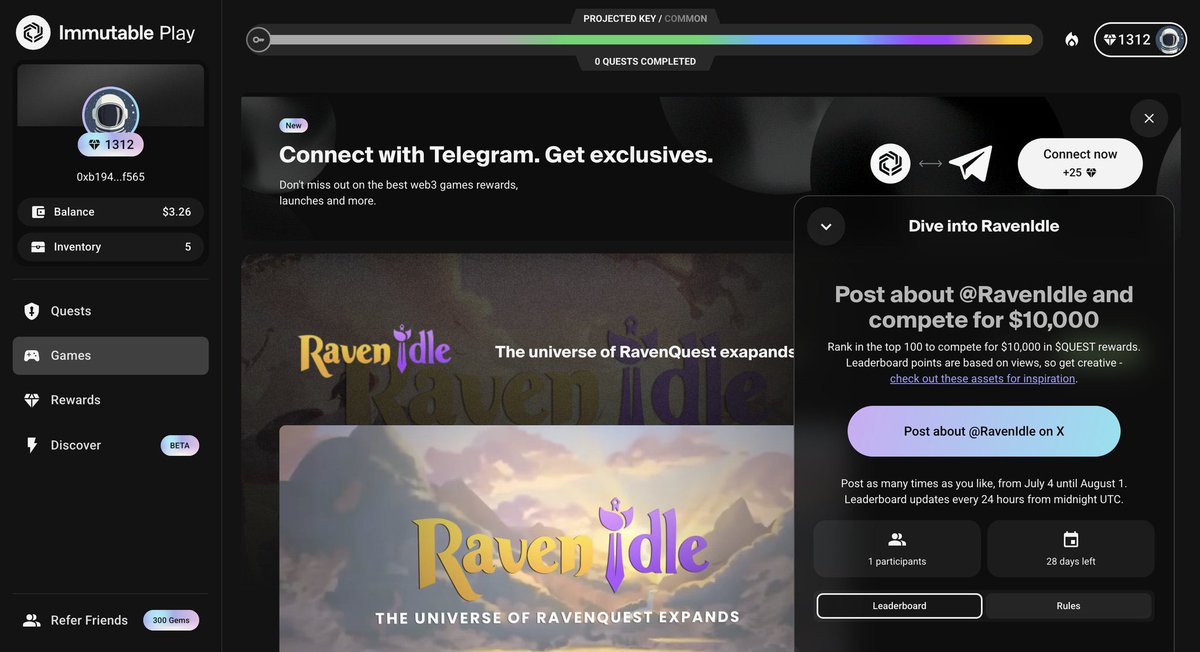Click the Games controller icon
The width and height of the screenshot is (1200, 652).
tap(32, 356)
